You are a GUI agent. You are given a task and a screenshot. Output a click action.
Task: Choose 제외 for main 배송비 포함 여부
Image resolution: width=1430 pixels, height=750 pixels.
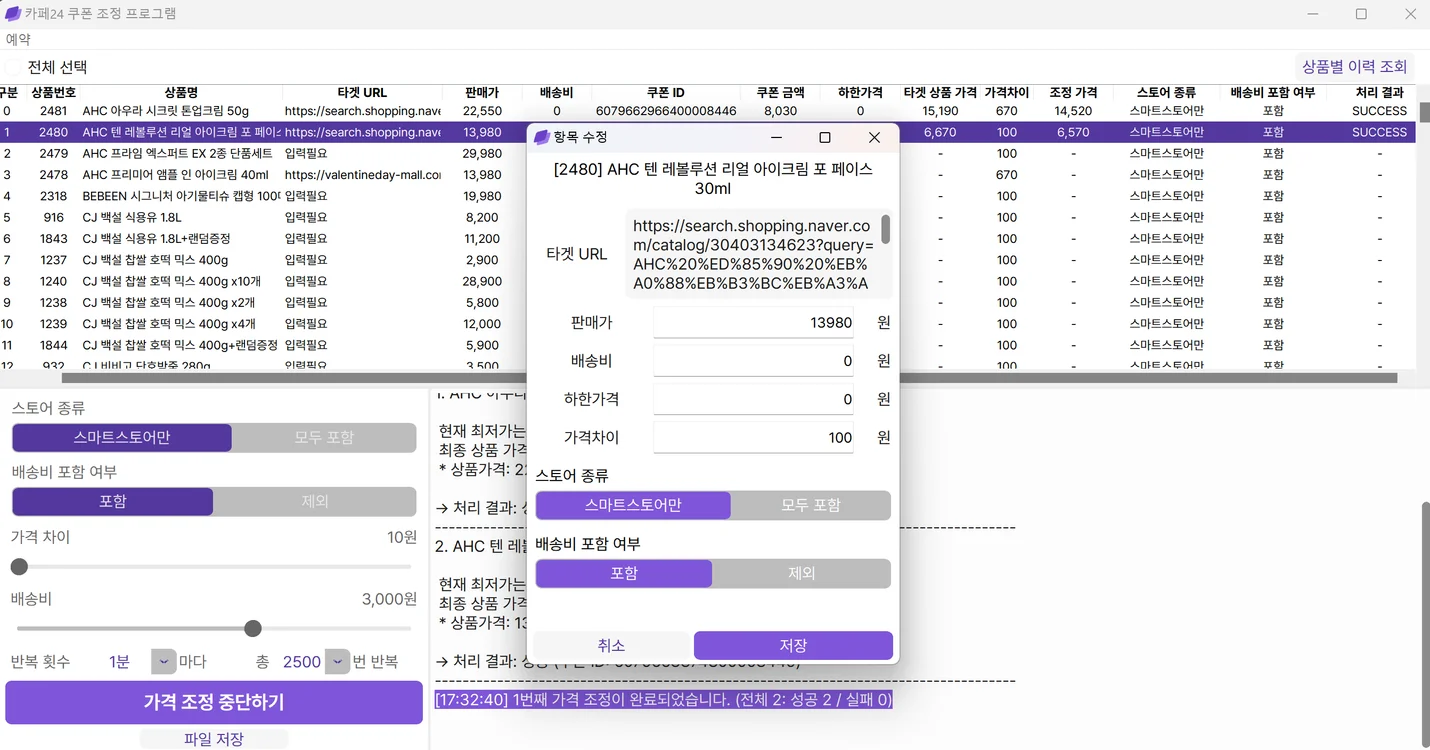pyautogui.click(x=315, y=502)
